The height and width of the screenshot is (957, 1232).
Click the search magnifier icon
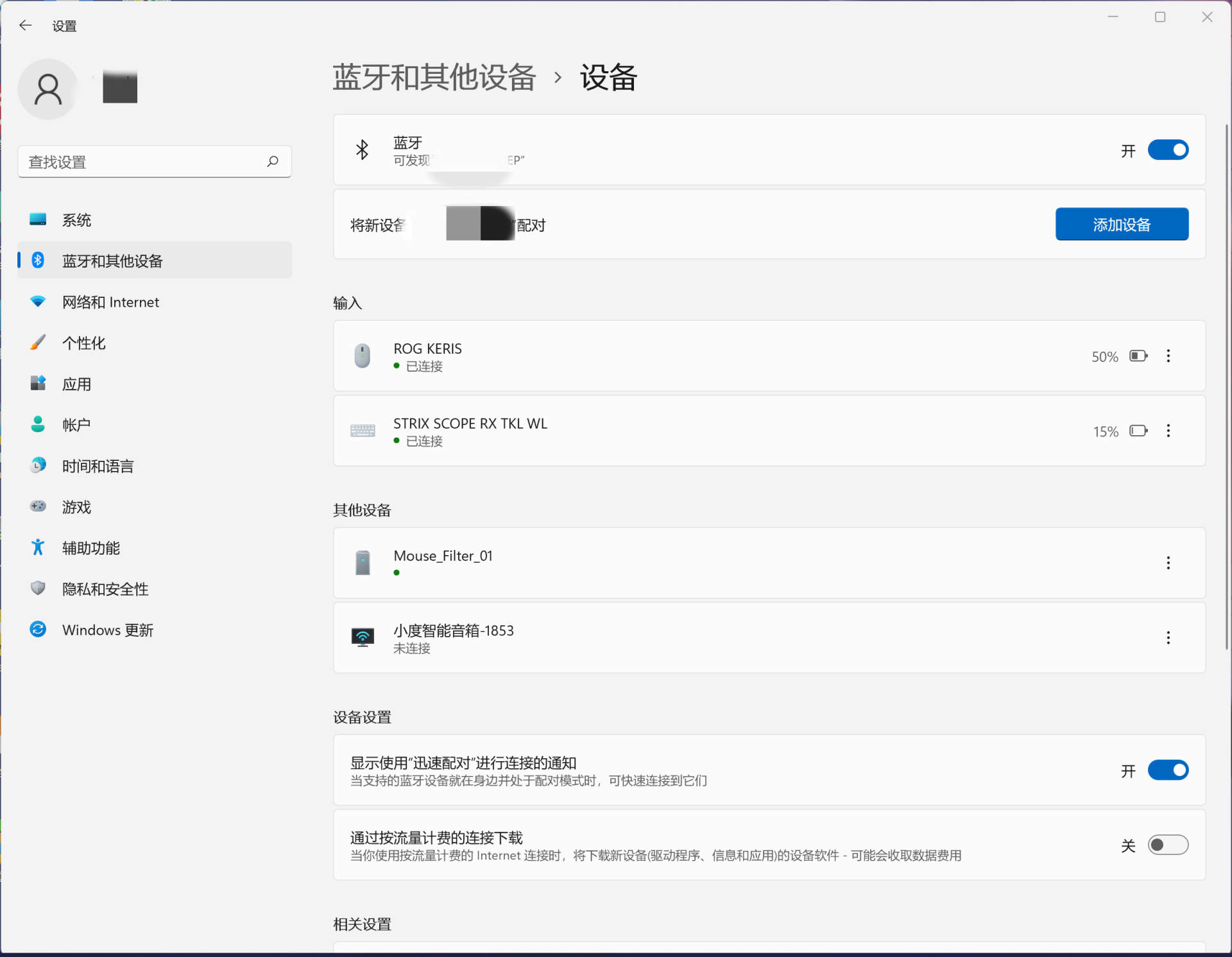(x=273, y=161)
